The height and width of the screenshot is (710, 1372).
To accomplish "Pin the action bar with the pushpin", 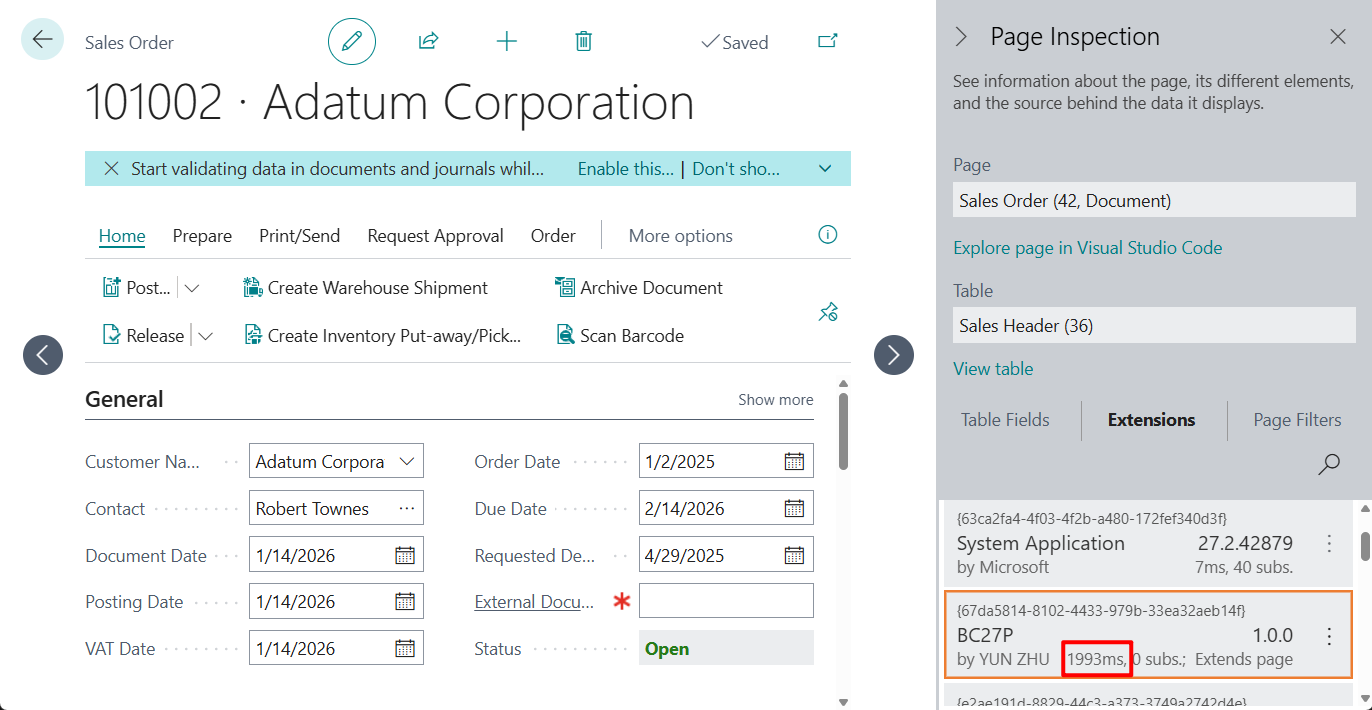I will [828, 311].
